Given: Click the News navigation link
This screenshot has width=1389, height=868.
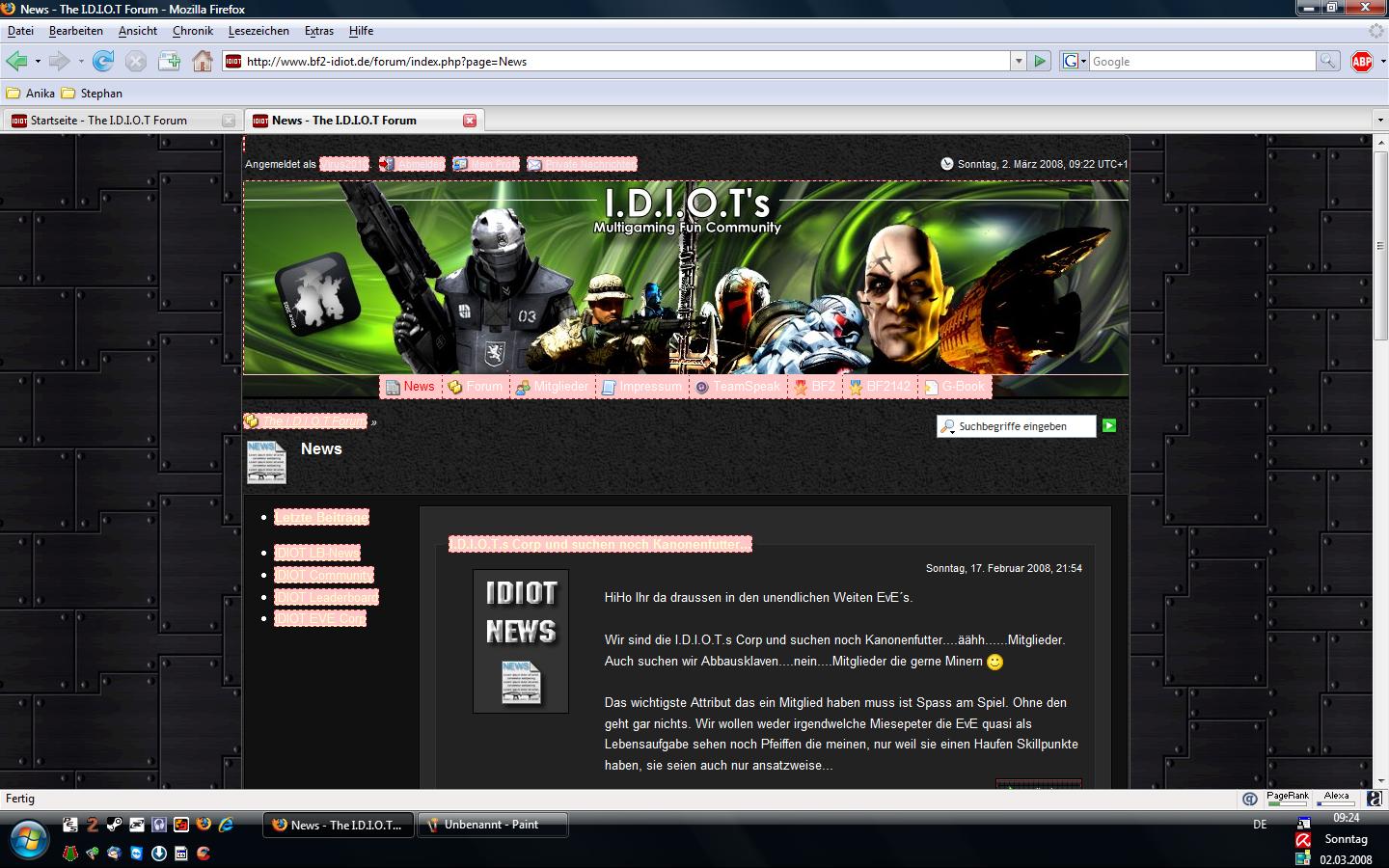Looking at the screenshot, I should point(410,387).
